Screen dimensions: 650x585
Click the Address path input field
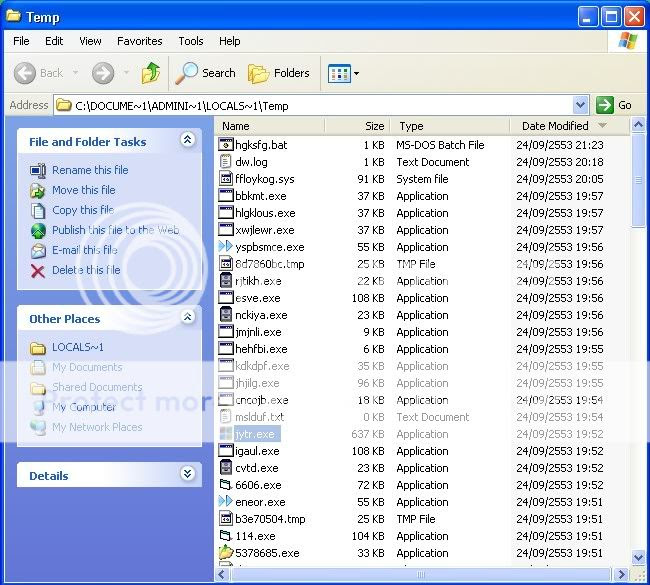click(315, 105)
